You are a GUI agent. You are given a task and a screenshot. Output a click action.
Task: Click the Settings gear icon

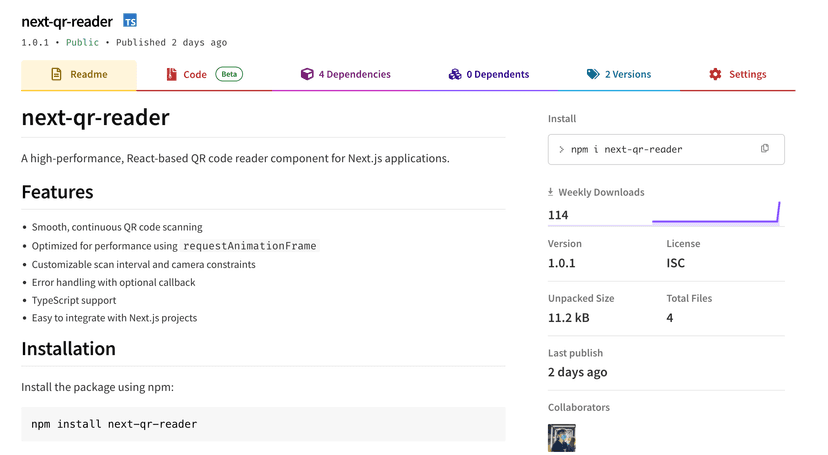tap(715, 75)
